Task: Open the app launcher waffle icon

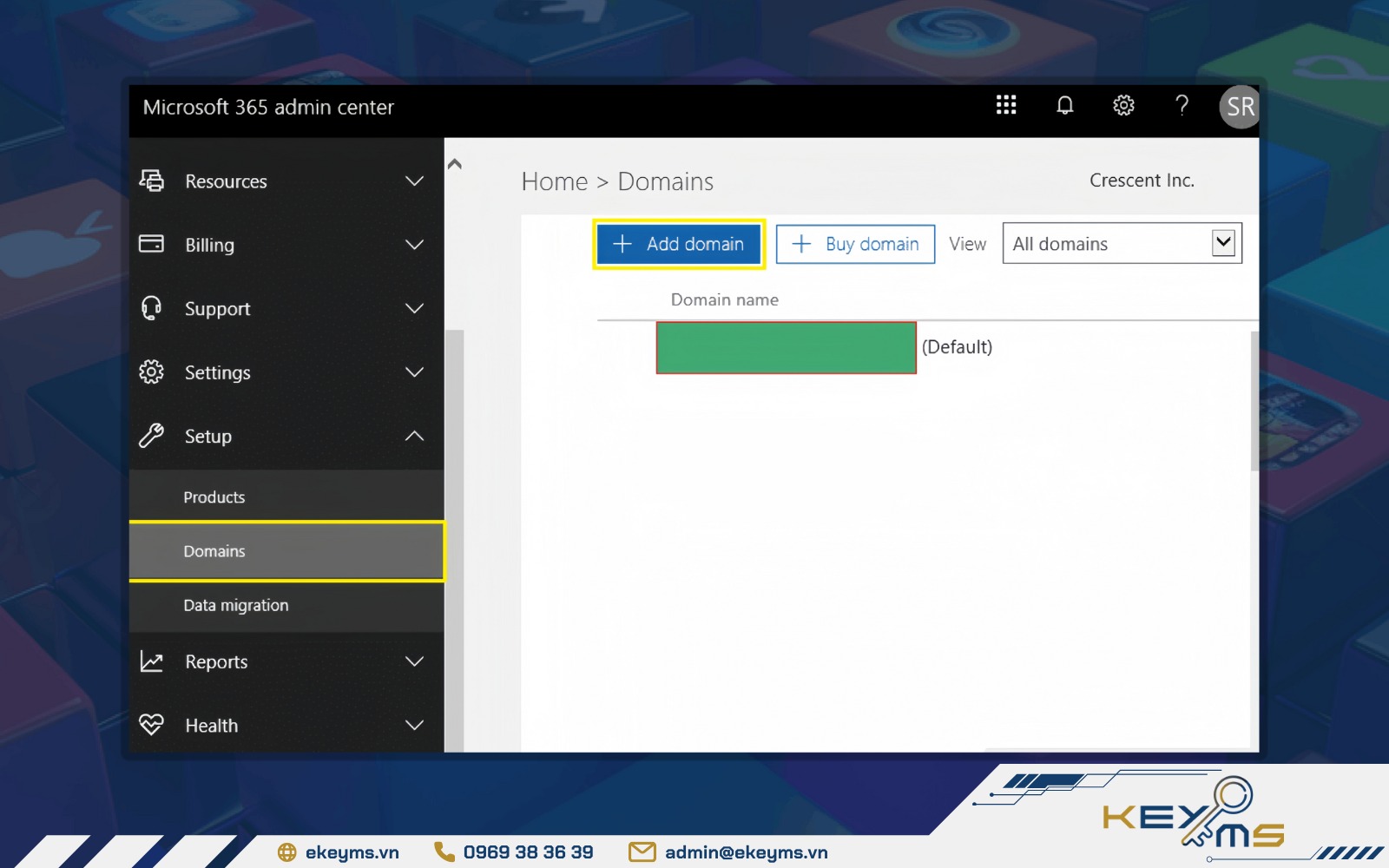Action: 1005,105
